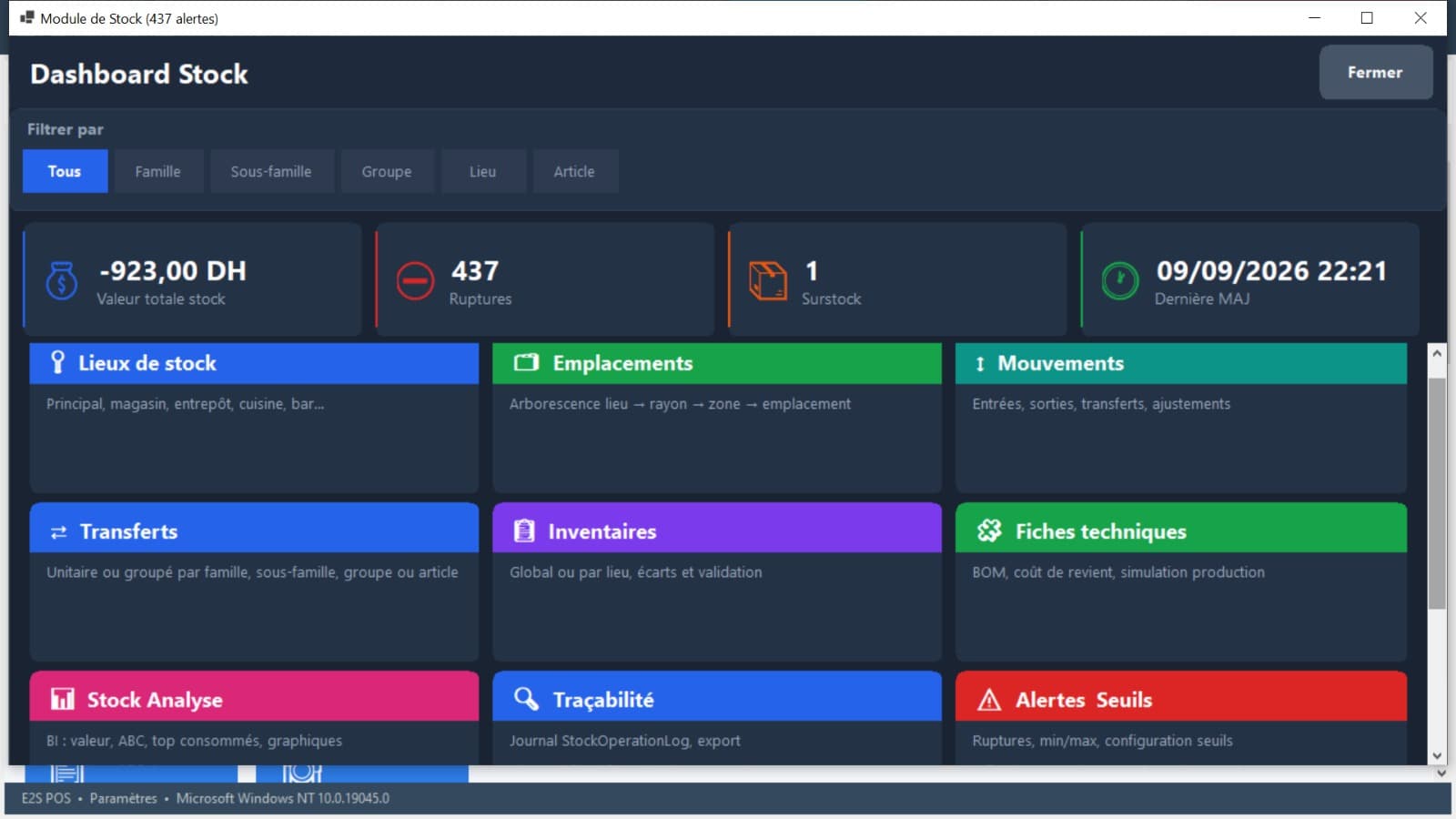This screenshot has width=1456, height=819.
Task: Filter by Sous-famille
Action: point(271,171)
